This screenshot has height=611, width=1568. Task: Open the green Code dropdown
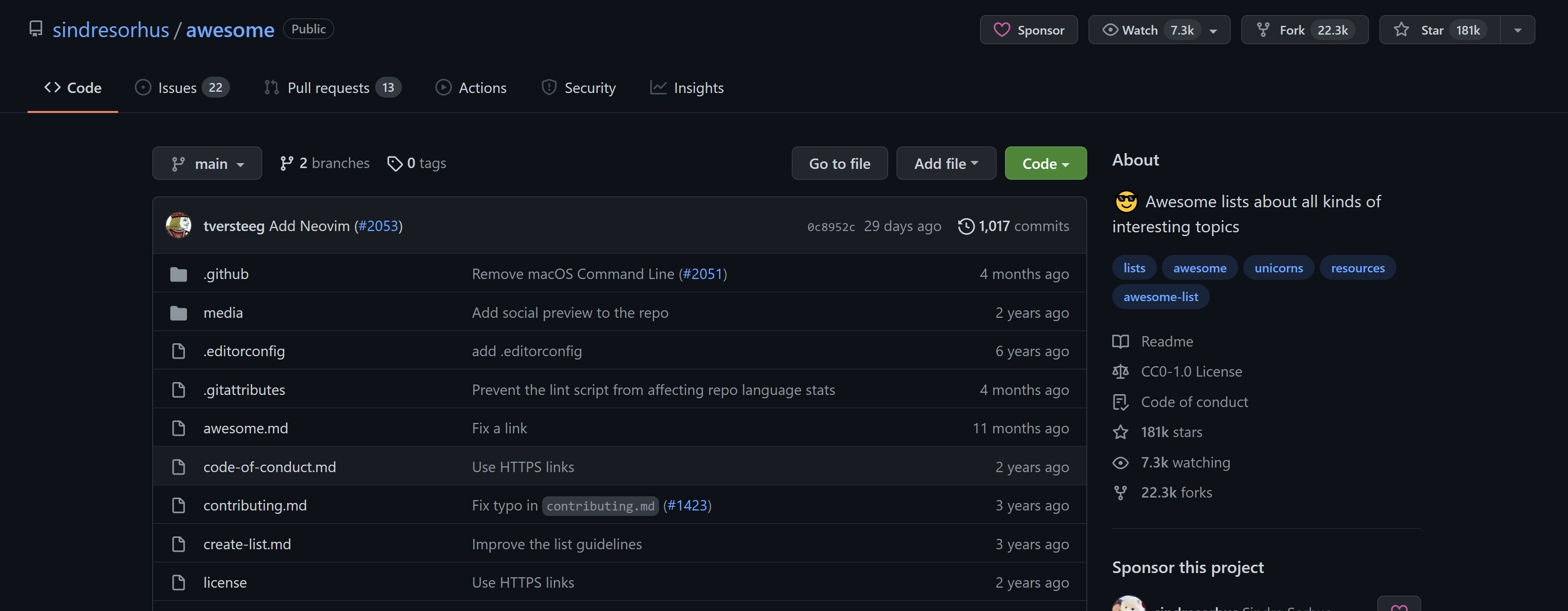point(1045,163)
